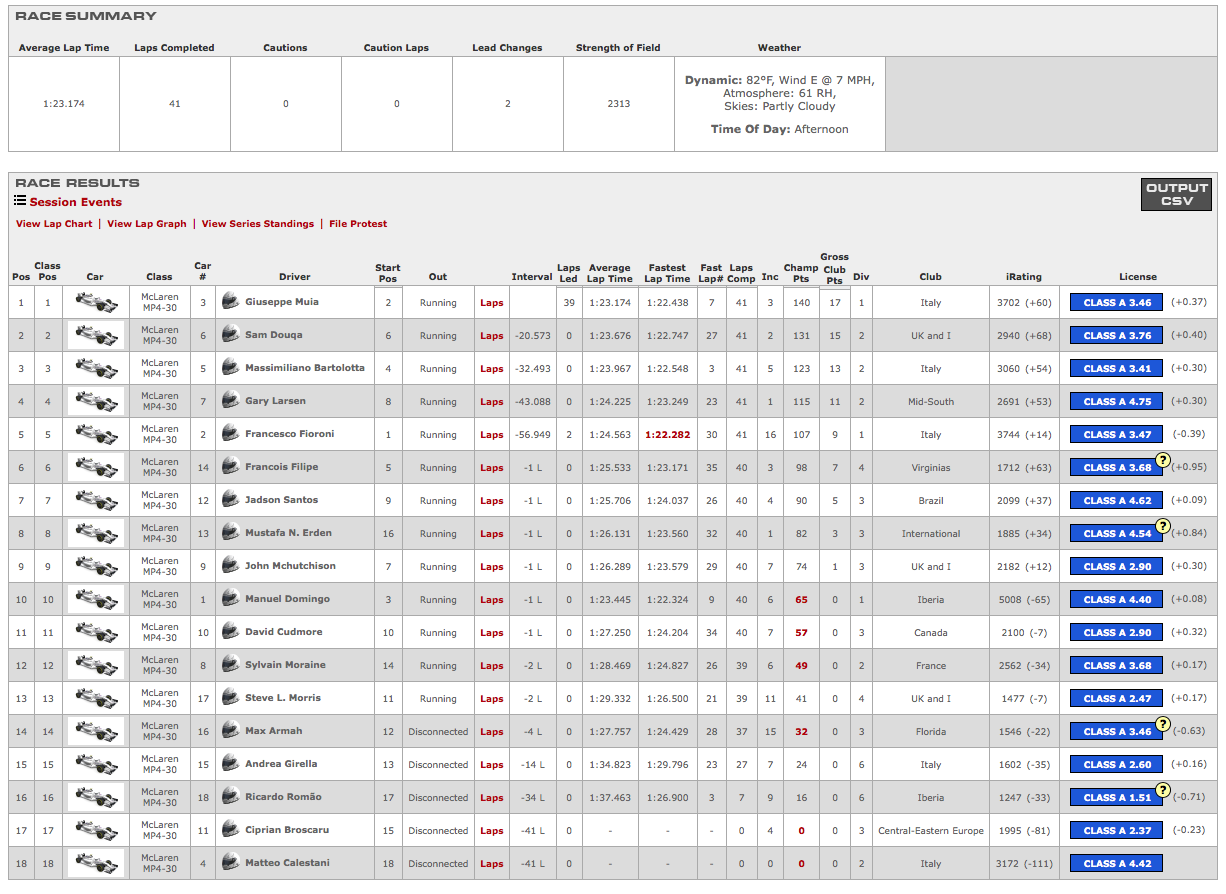Click the Output CSV button
This screenshot has height=894, width=1226.
click(x=1176, y=194)
